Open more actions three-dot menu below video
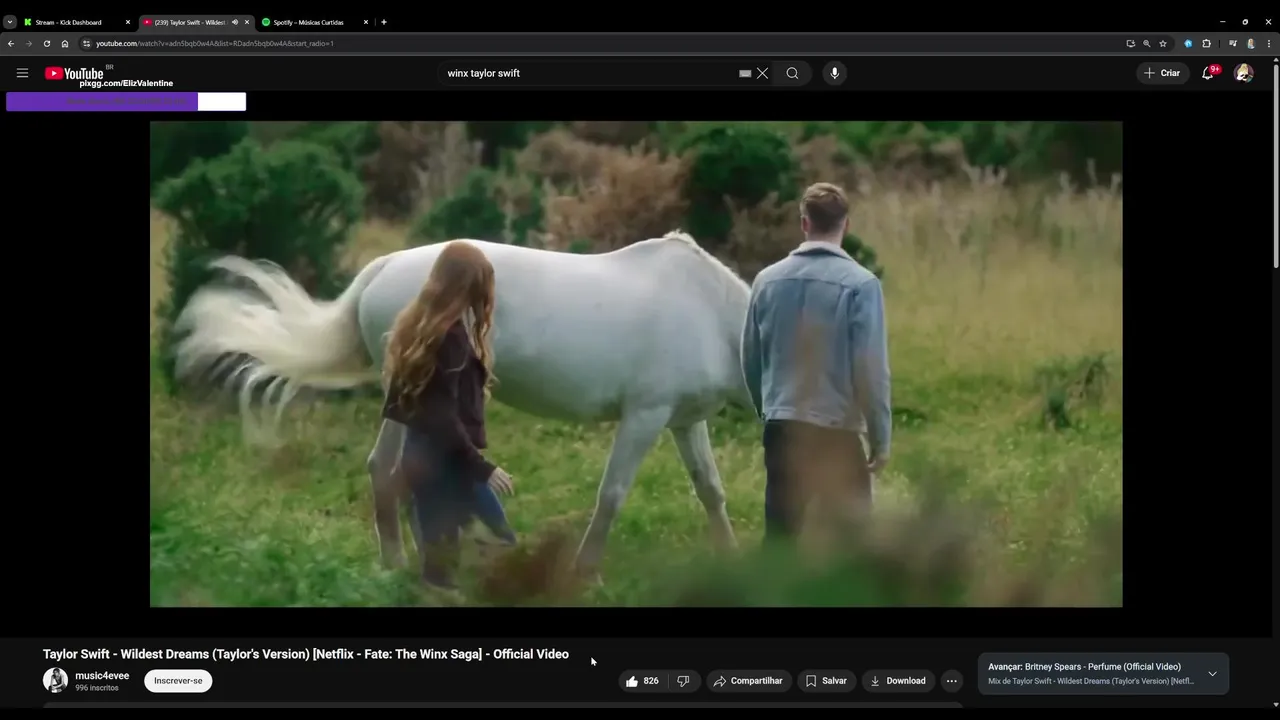The width and height of the screenshot is (1280, 720). [x=952, y=681]
